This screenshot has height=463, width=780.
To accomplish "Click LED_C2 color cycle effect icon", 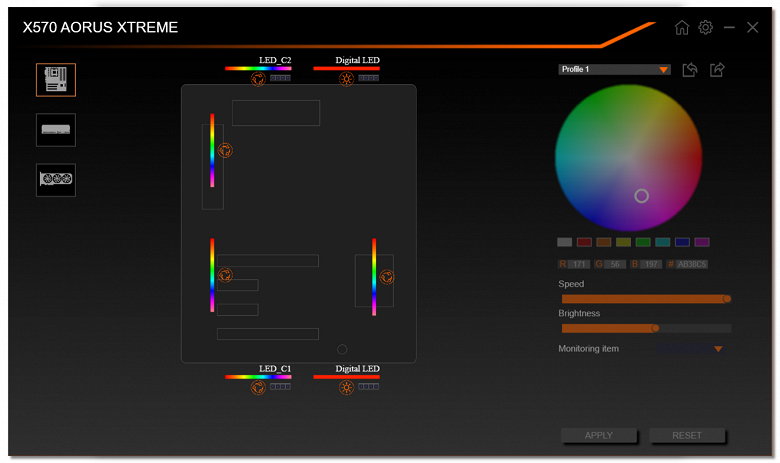I will [258, 79].
